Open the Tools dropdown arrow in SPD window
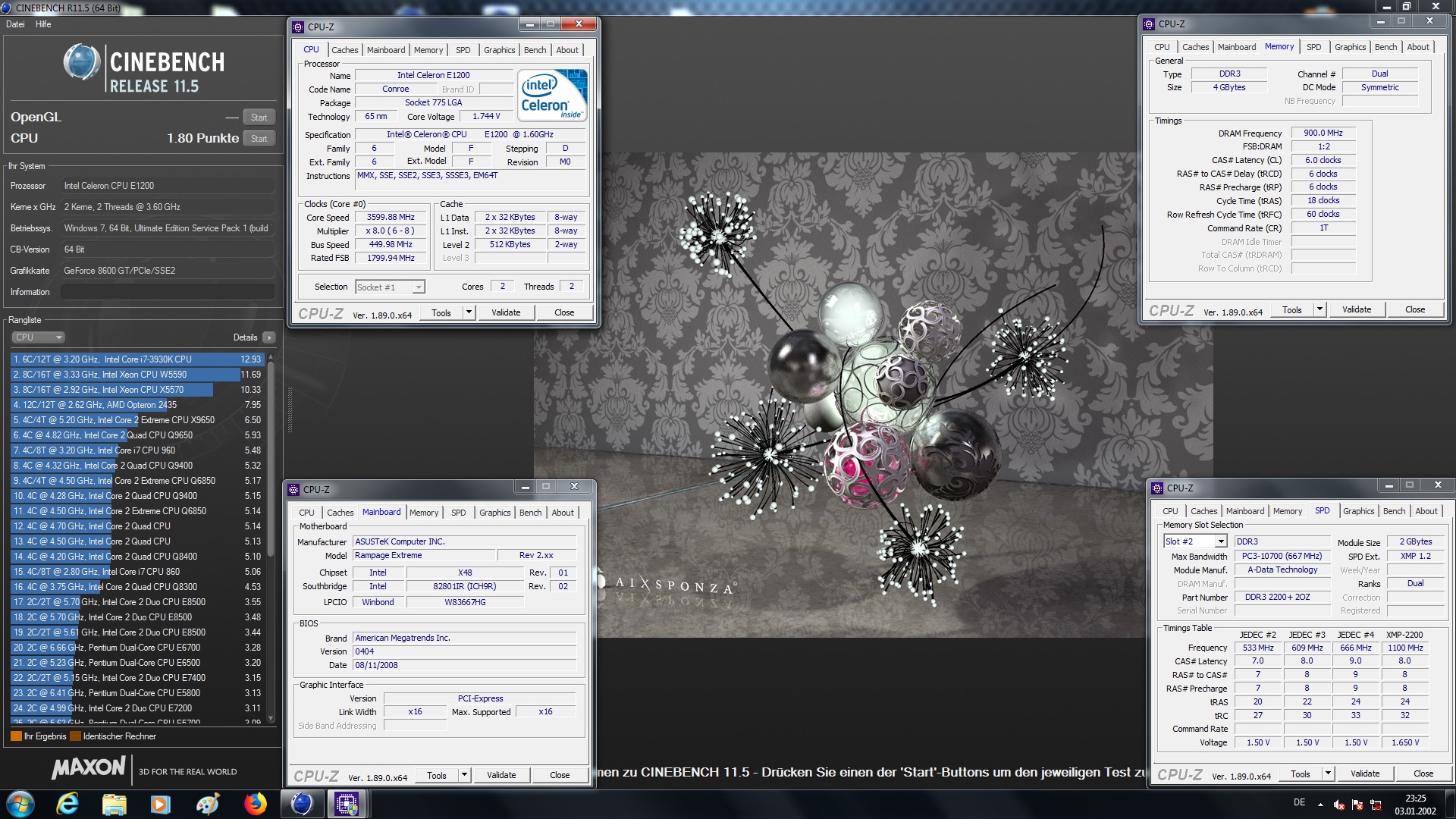The width and height of the screenshot is (1456, 819). click(1328, 773)
